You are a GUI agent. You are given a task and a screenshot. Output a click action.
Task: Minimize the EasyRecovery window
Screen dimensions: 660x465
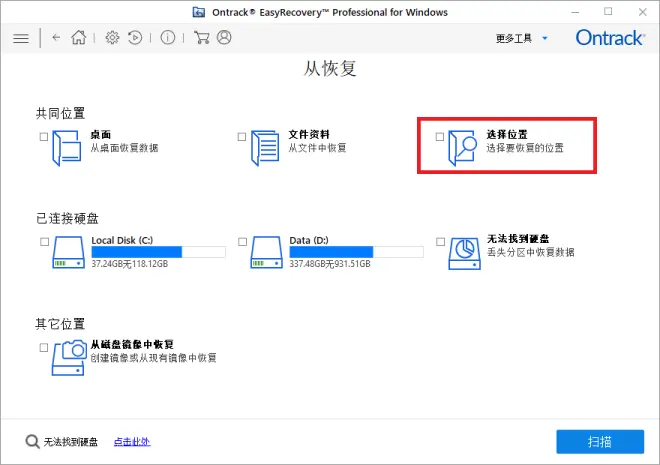575,12
